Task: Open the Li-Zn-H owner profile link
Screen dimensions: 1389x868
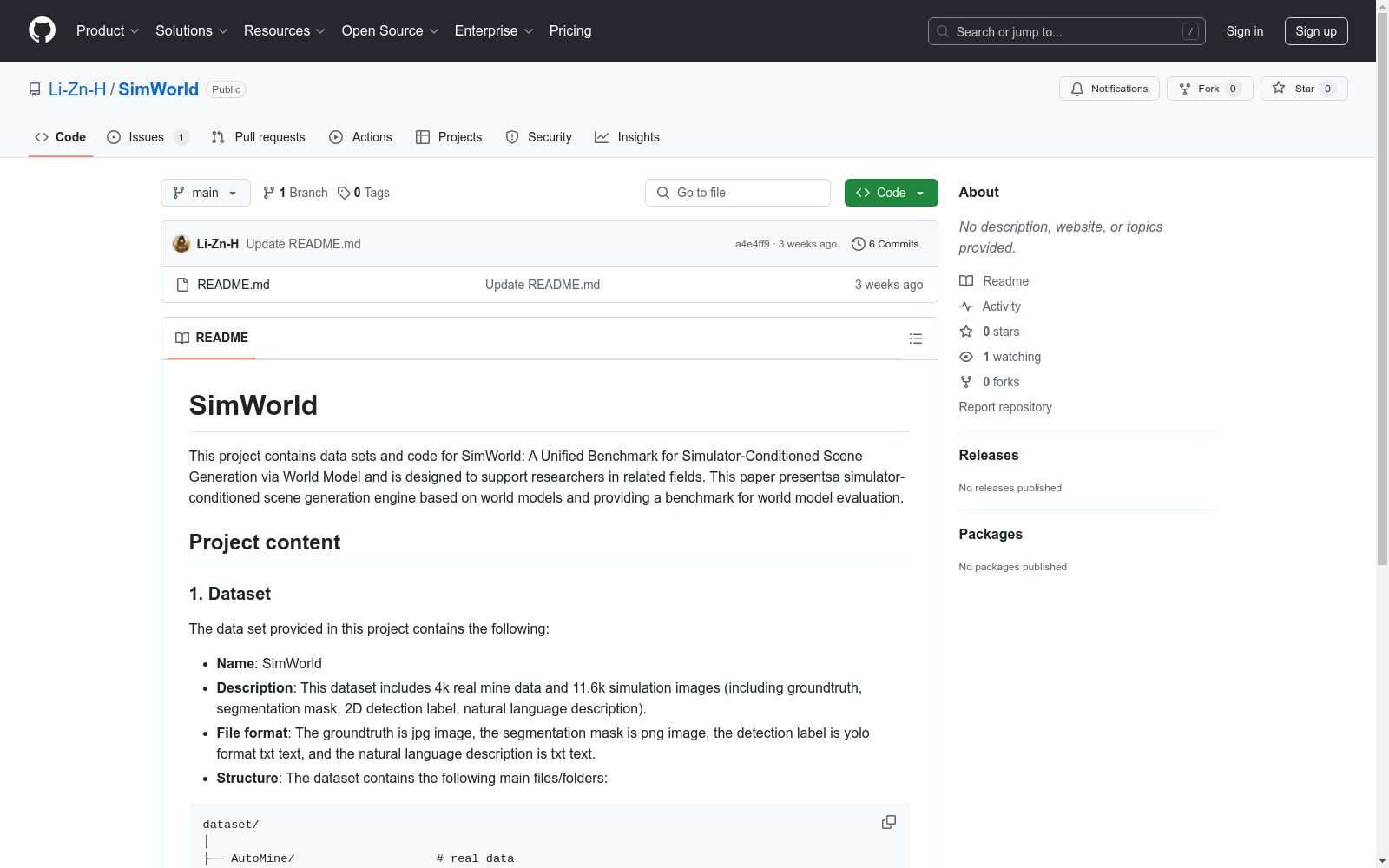Action: click(77, 89)
